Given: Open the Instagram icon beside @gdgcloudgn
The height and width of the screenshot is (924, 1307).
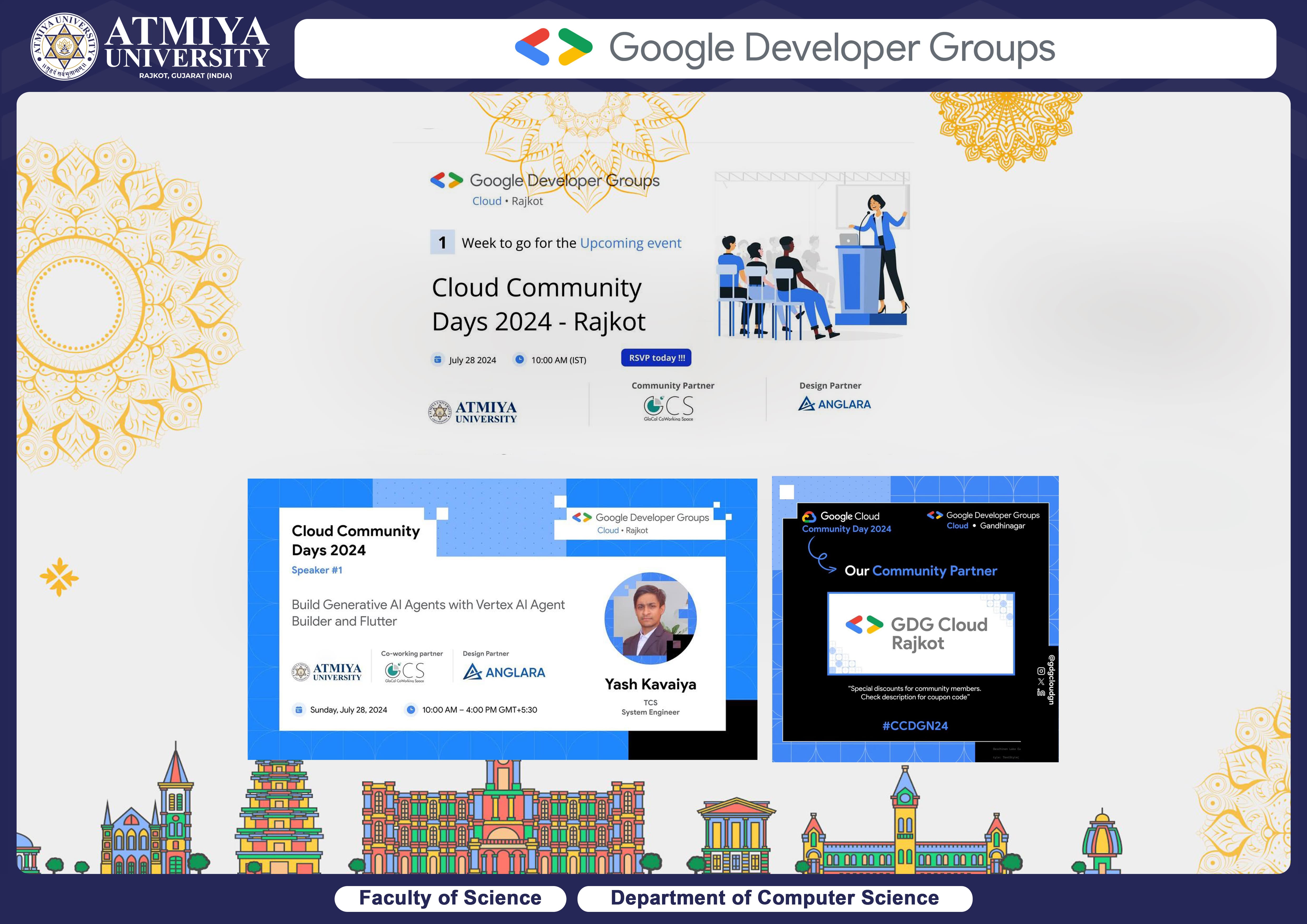Looking at the screenshot, I should (x=1041, y=671).
